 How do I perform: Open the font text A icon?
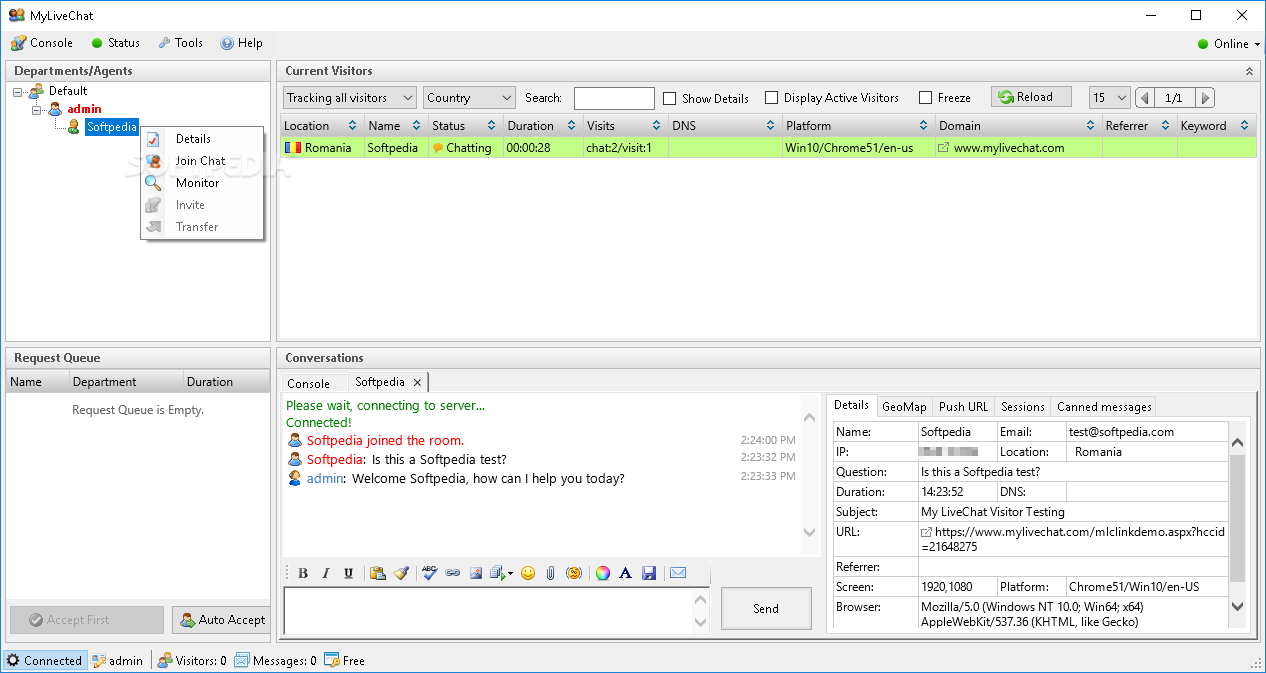coord(626,573)
